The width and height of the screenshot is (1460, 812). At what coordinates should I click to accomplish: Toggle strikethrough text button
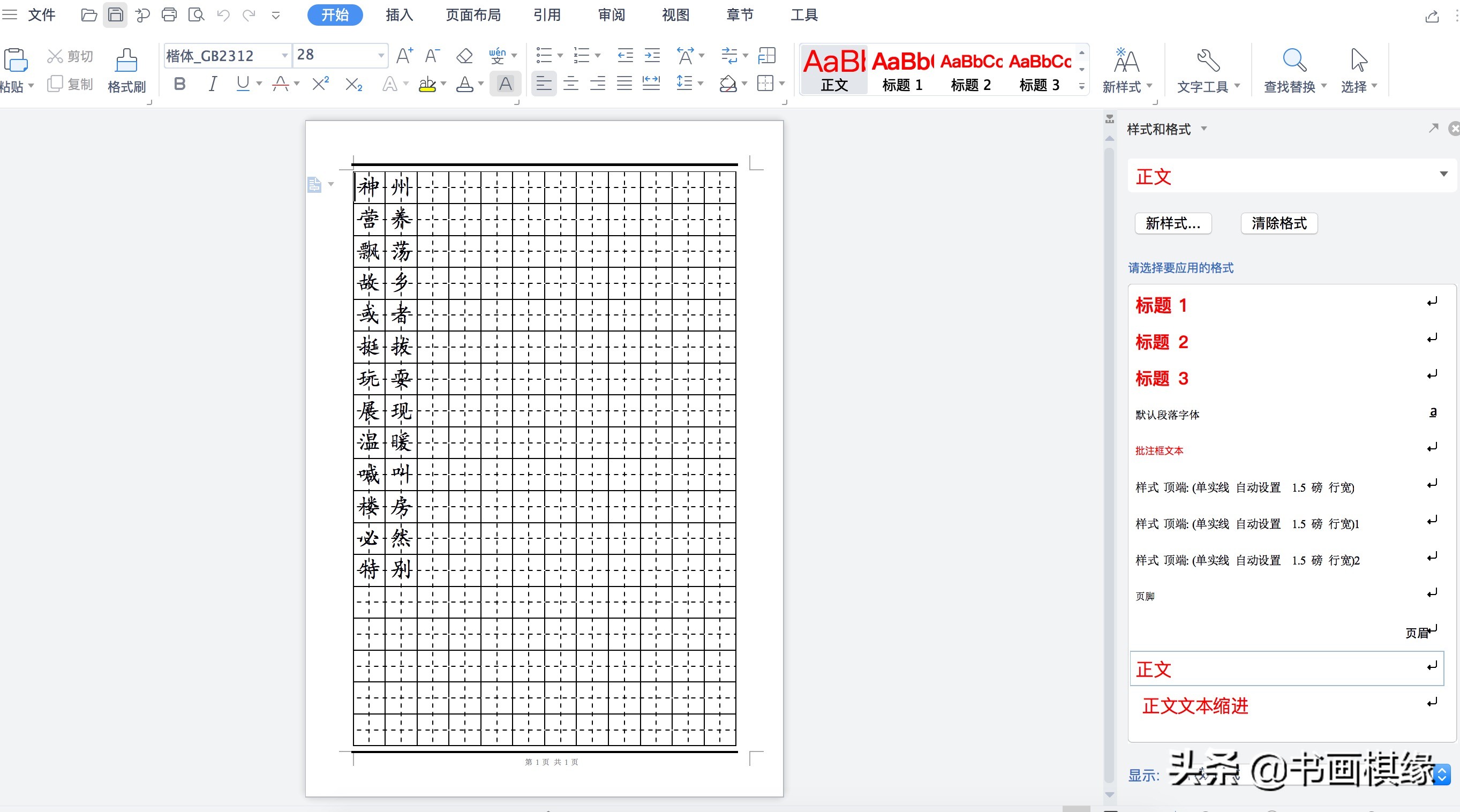281,85
